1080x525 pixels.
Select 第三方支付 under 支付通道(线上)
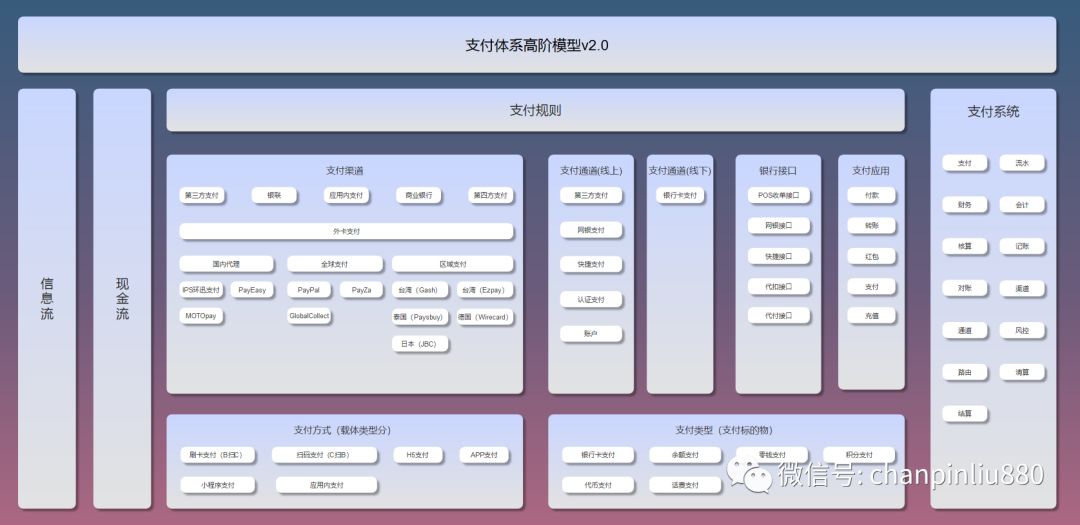[591, 195]
